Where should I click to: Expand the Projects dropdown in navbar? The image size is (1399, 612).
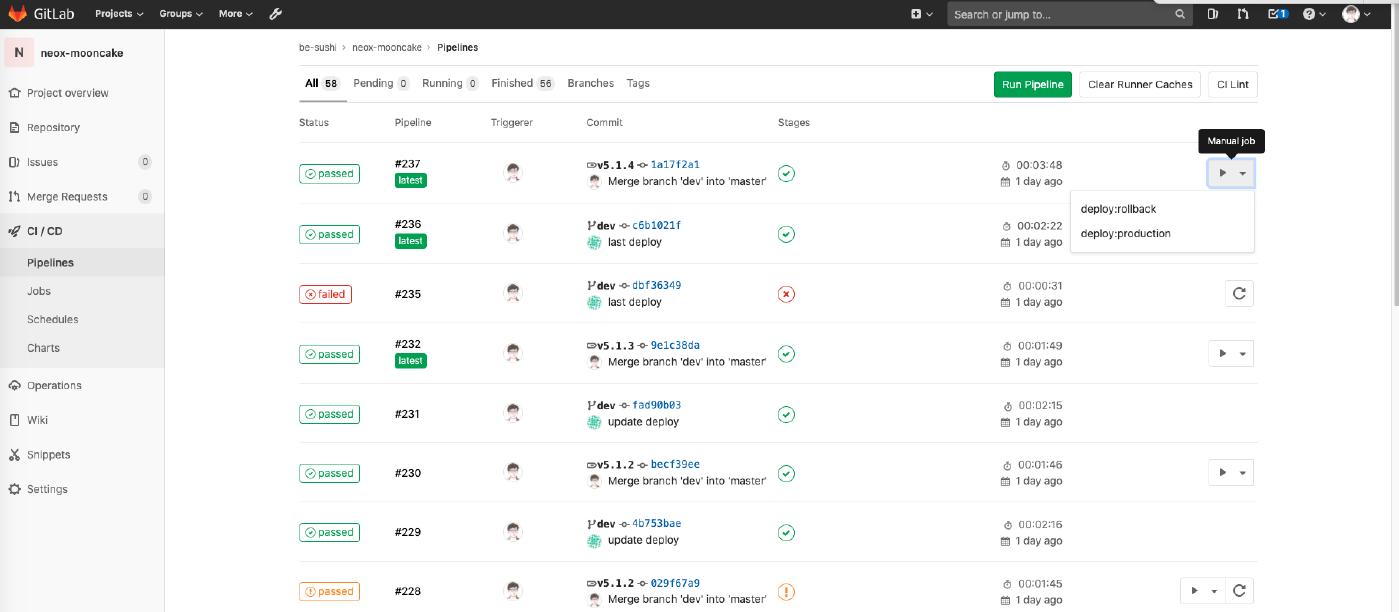point(119,14)
